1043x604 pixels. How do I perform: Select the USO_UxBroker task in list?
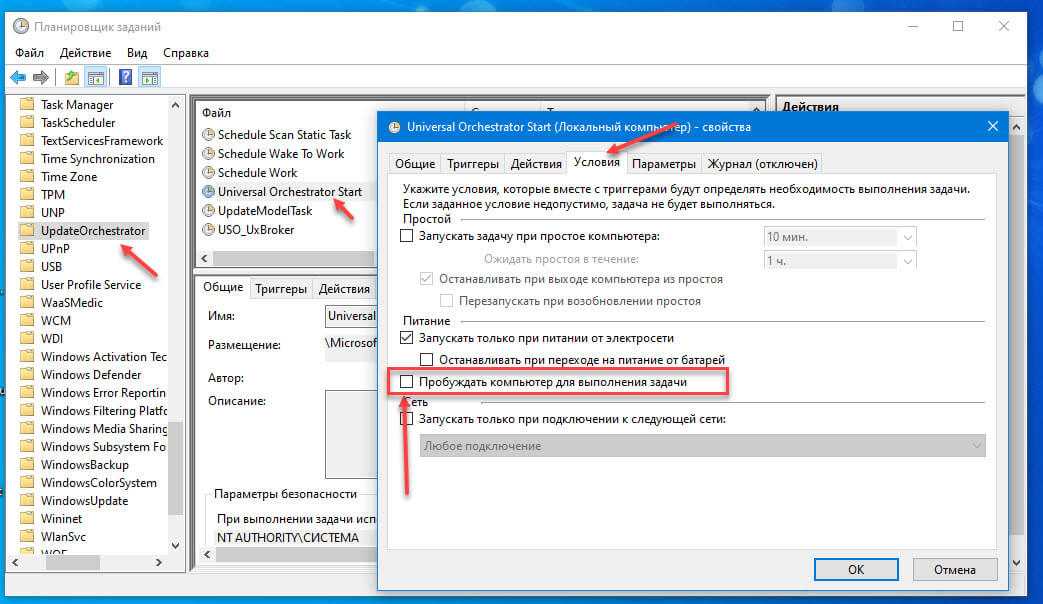(255, 230)
